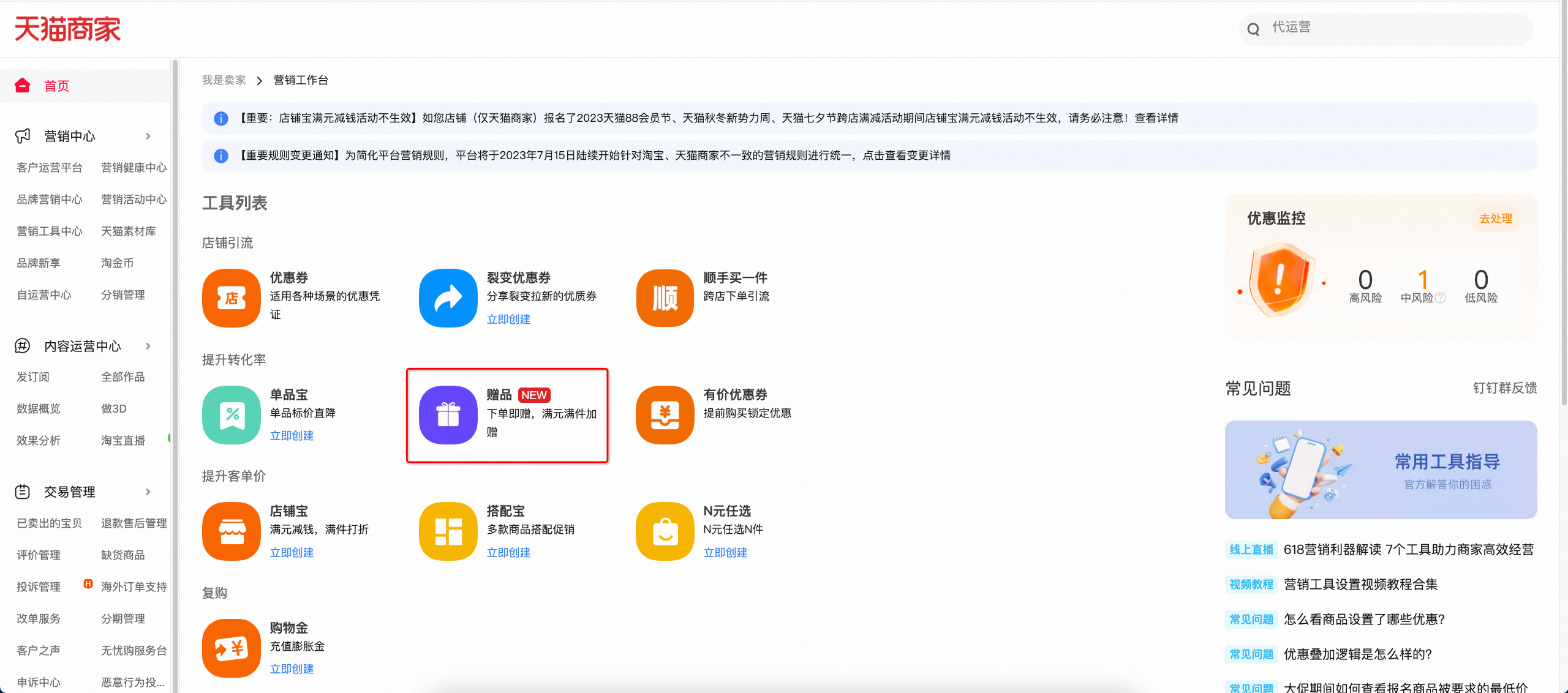Open 退款售后管理 in sidebar
The width and height of the screenshot is (1568, 693).
coord(134,523)
